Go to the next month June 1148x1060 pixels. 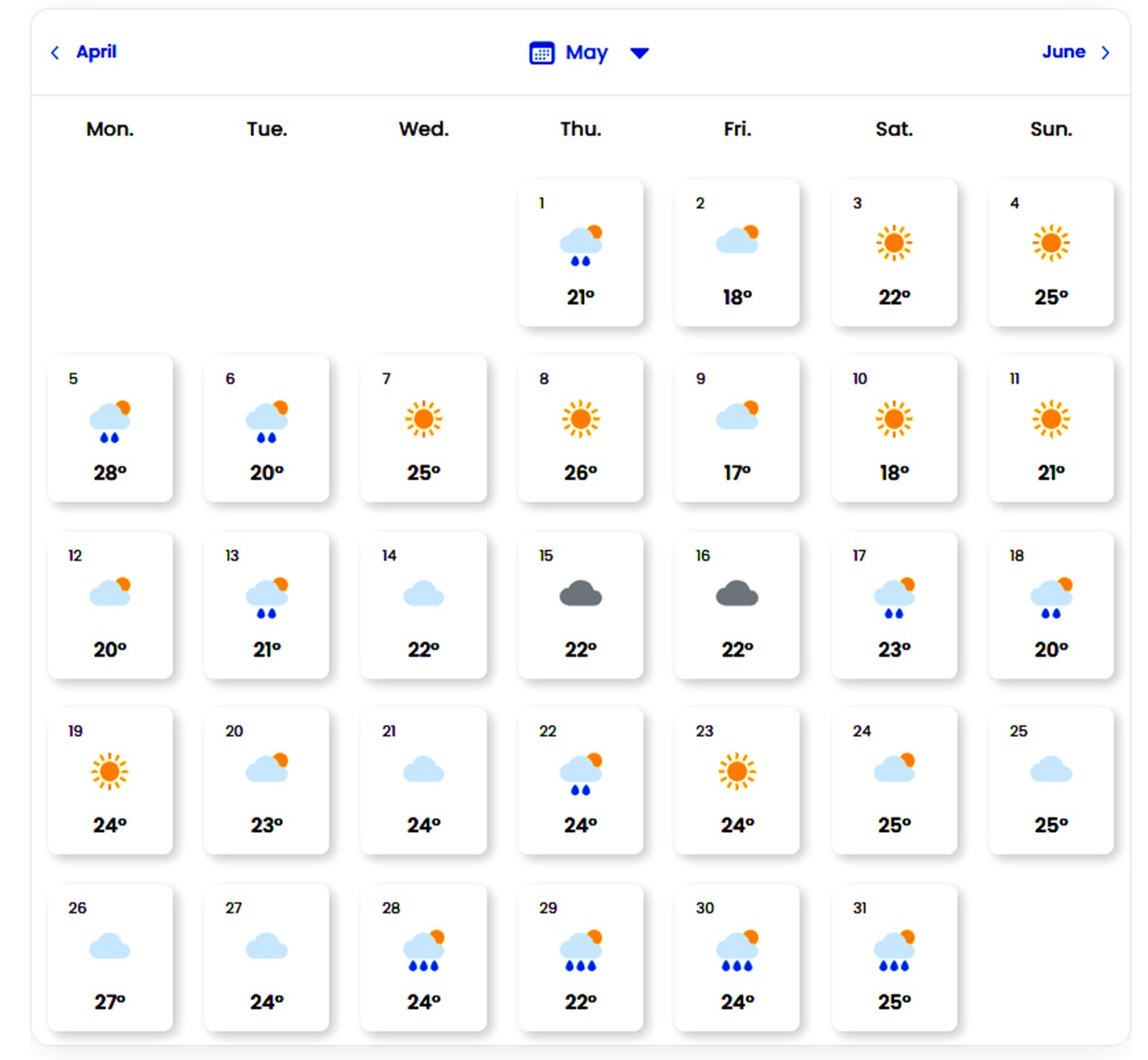[1064, 52]
